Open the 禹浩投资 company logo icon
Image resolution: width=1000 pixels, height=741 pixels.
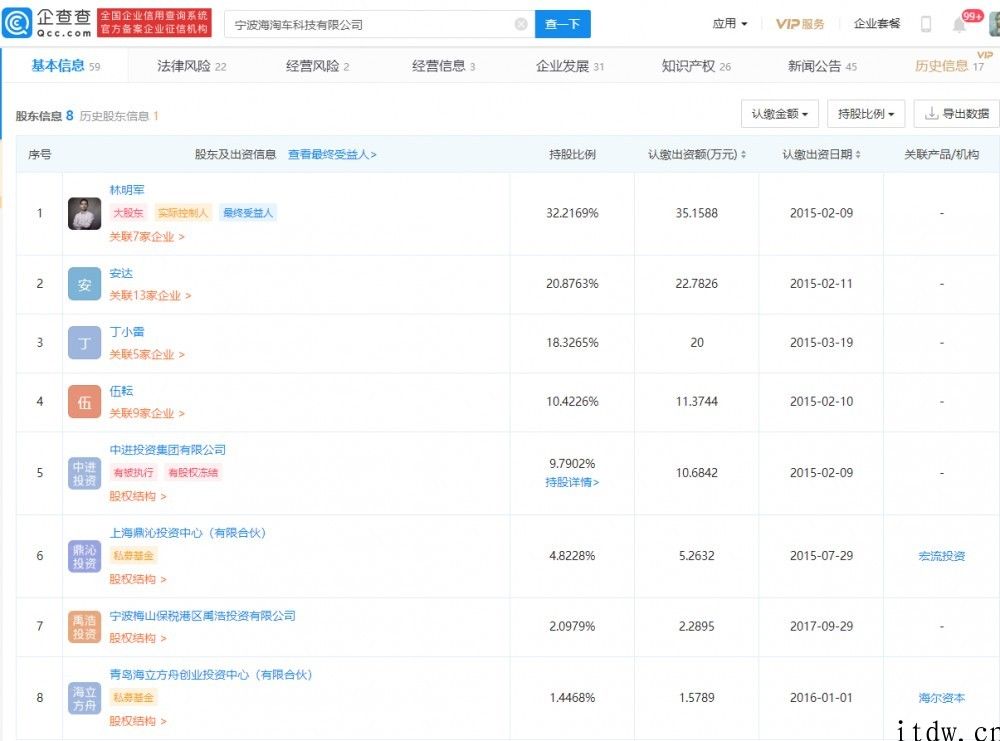(84, 627)
